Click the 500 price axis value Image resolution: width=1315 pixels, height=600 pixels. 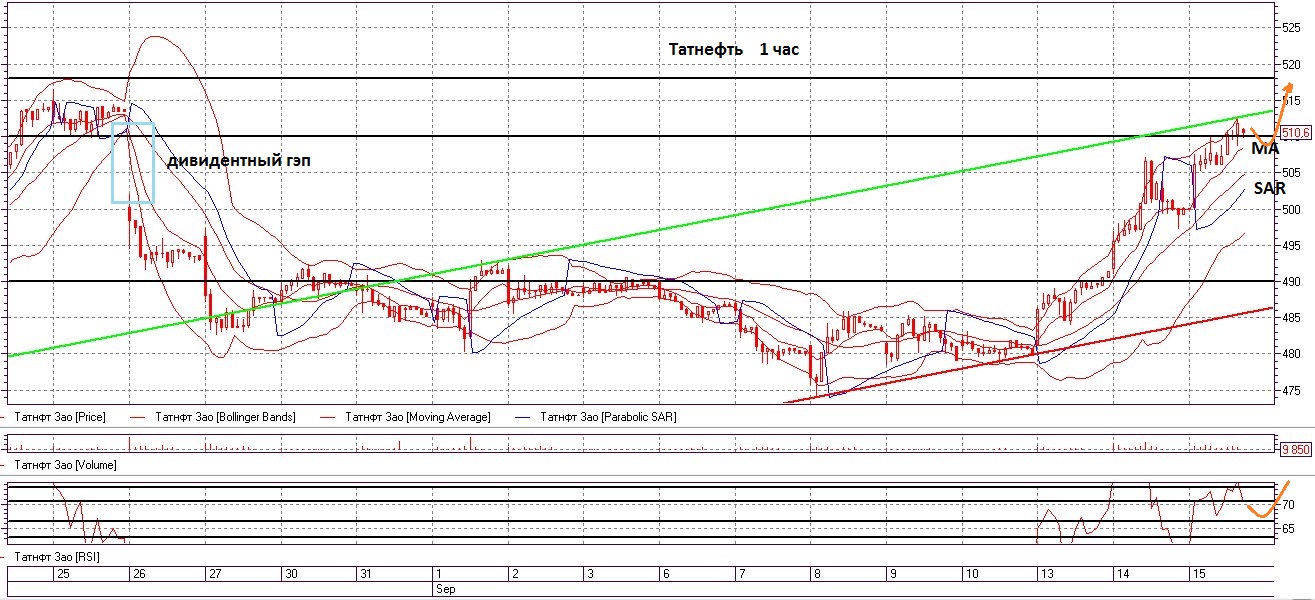[x=1292, y=210]
